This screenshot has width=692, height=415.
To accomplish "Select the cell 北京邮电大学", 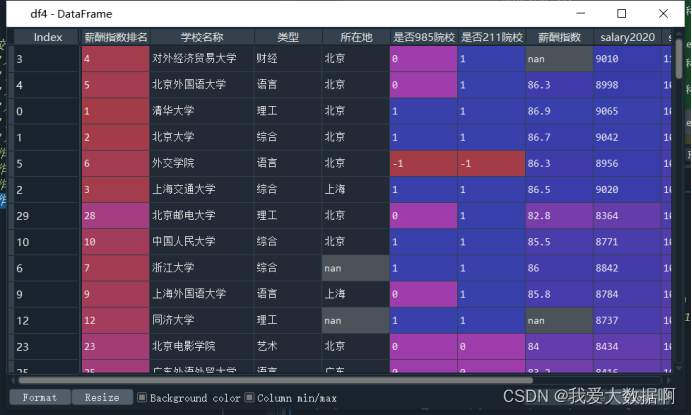I will pyautogui.click(x=202, y=215).
